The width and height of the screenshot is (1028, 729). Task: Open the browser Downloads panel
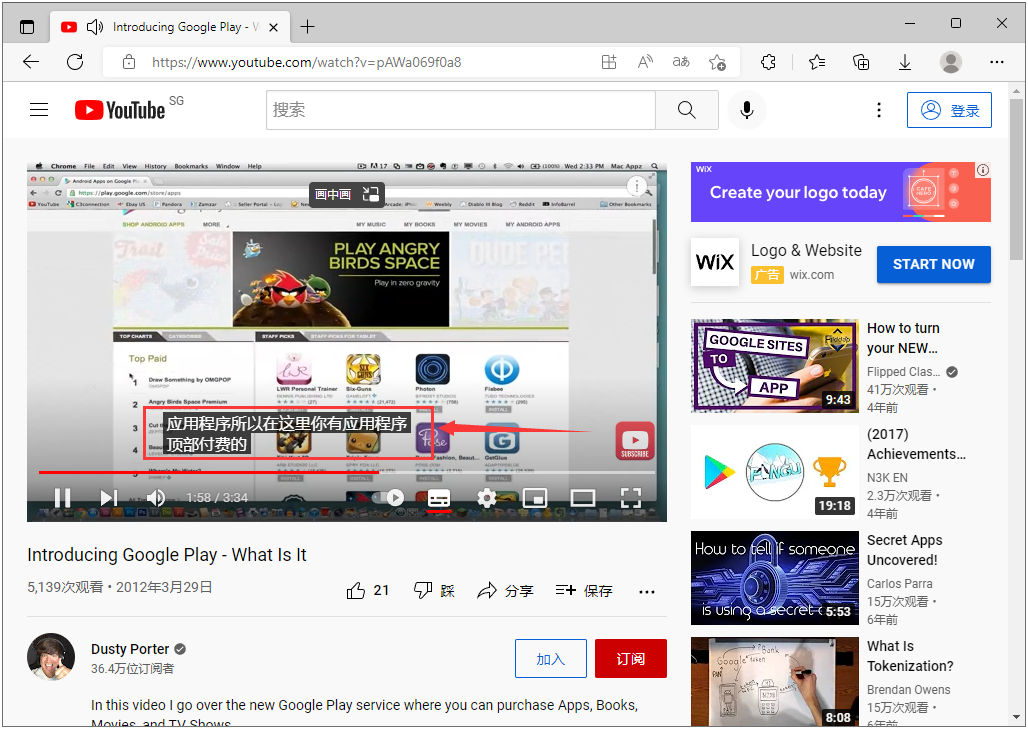pyautogui.click(x=905, y=62)
